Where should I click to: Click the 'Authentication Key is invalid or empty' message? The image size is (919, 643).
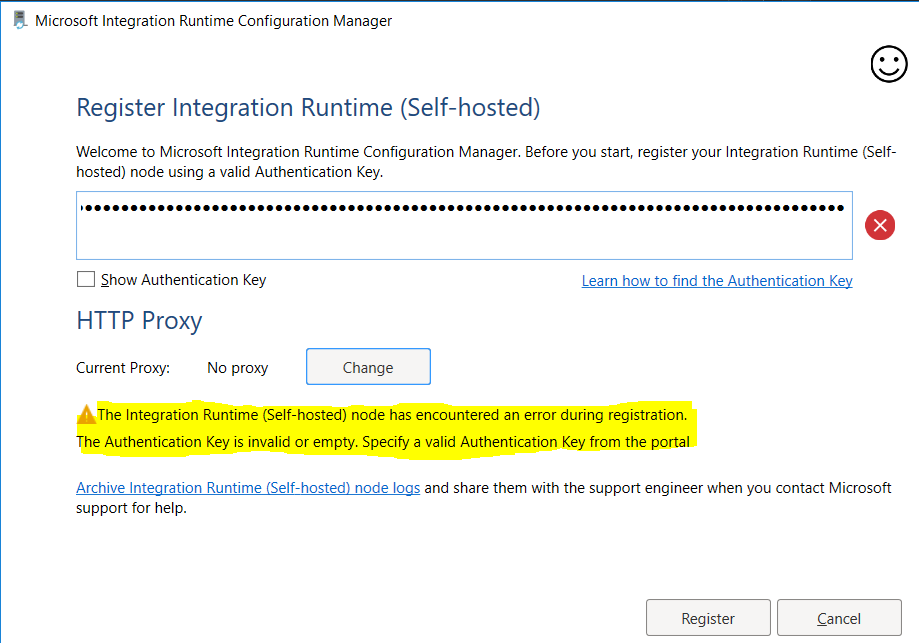point(383,442)
